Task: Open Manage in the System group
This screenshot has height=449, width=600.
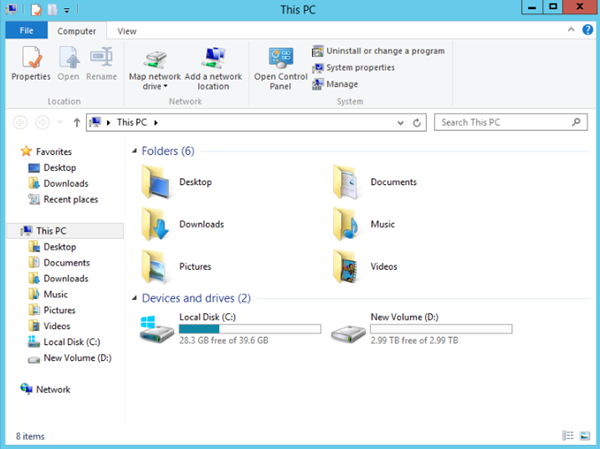Action: 335,84
